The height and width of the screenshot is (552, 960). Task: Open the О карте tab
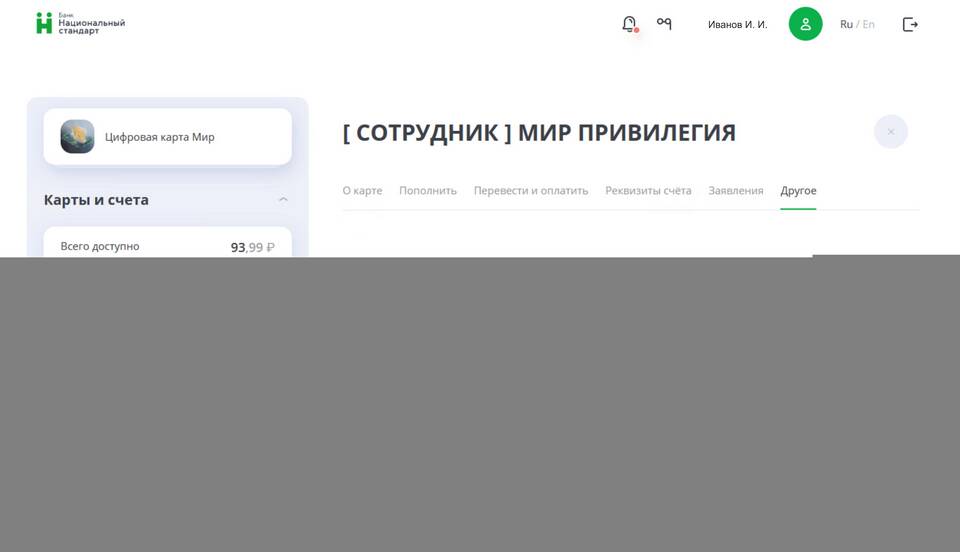pos(362,191)
